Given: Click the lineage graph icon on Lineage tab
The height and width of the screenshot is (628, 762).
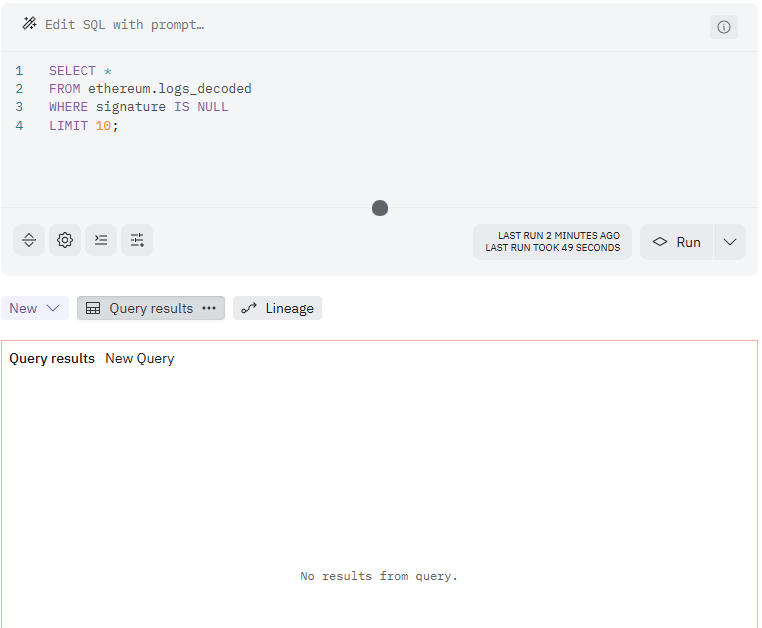Looking at the screenshot, I should (249, 308).
